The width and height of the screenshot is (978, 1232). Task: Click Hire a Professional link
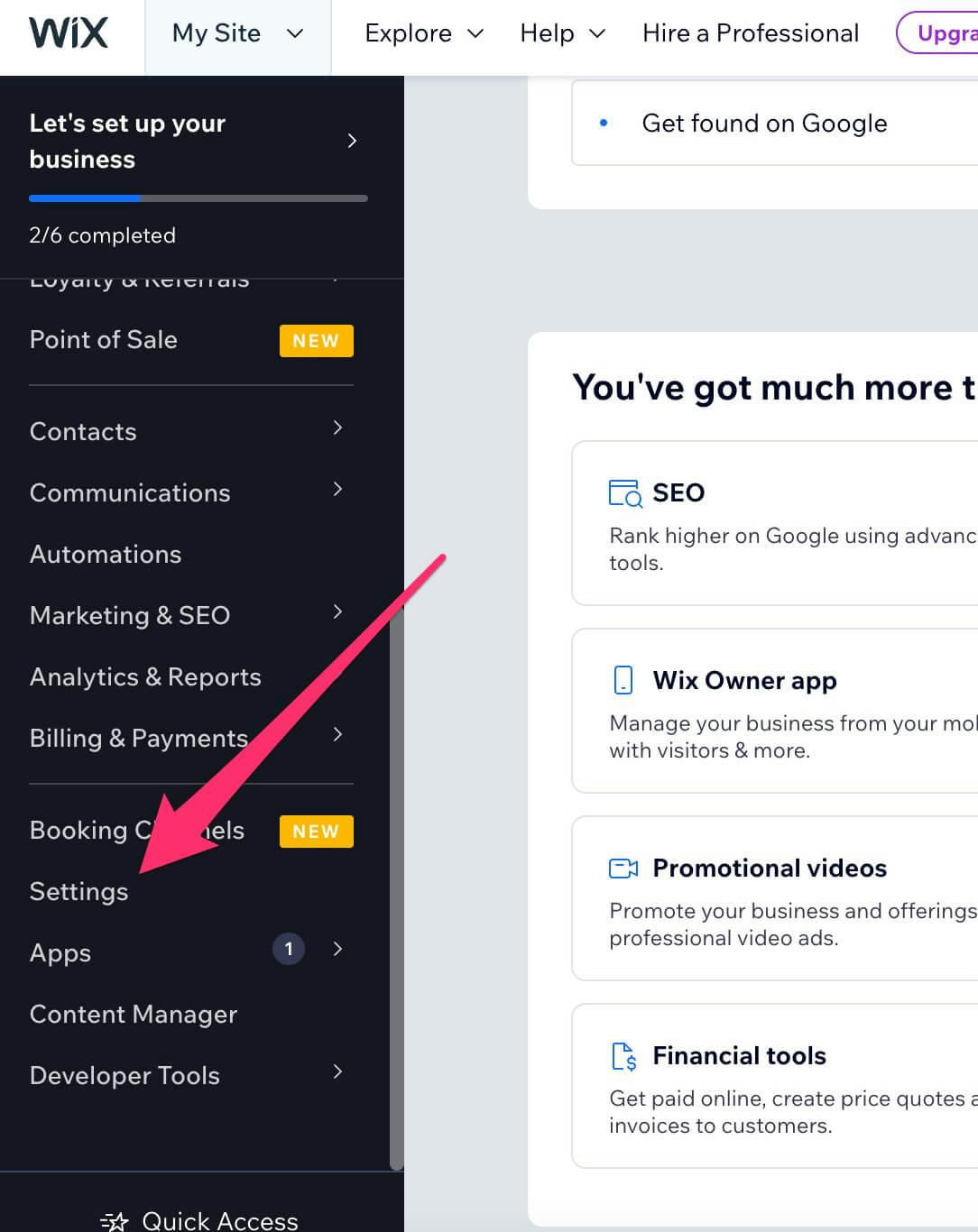751,33
